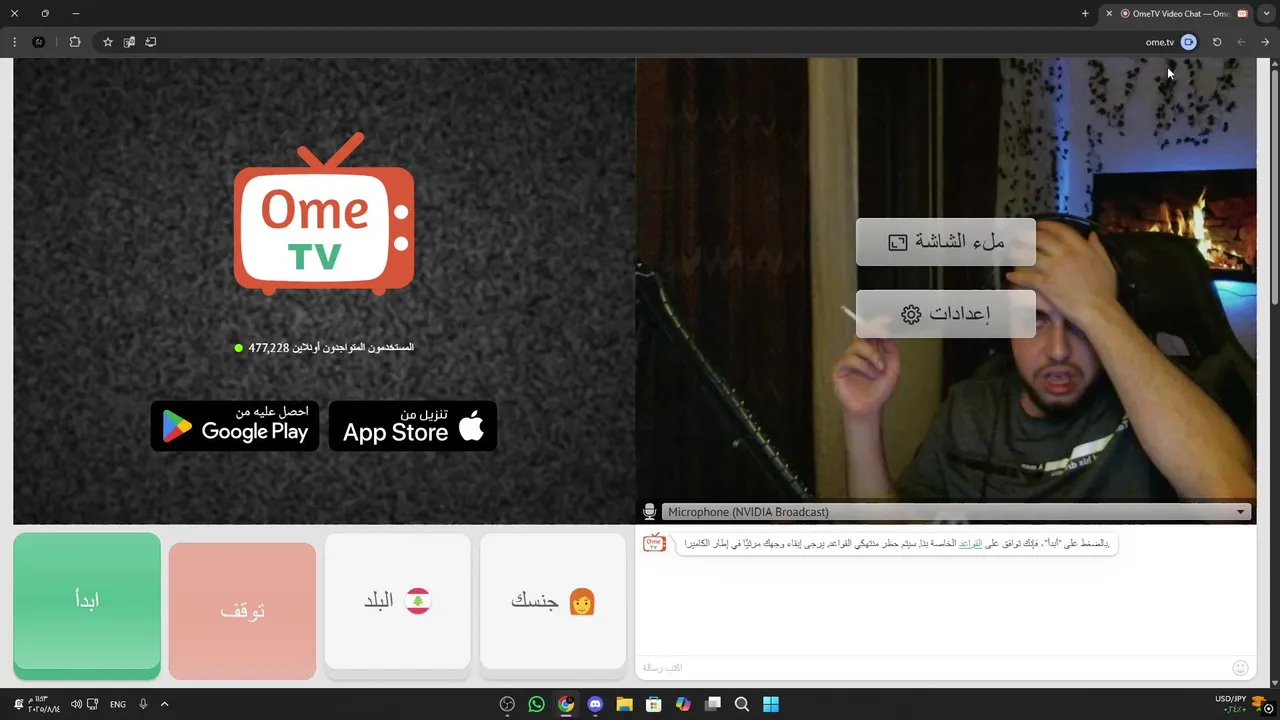This screenshot has height=720, width=1280.
Task: Bookmark this page with the star
Action: point(108,42)
